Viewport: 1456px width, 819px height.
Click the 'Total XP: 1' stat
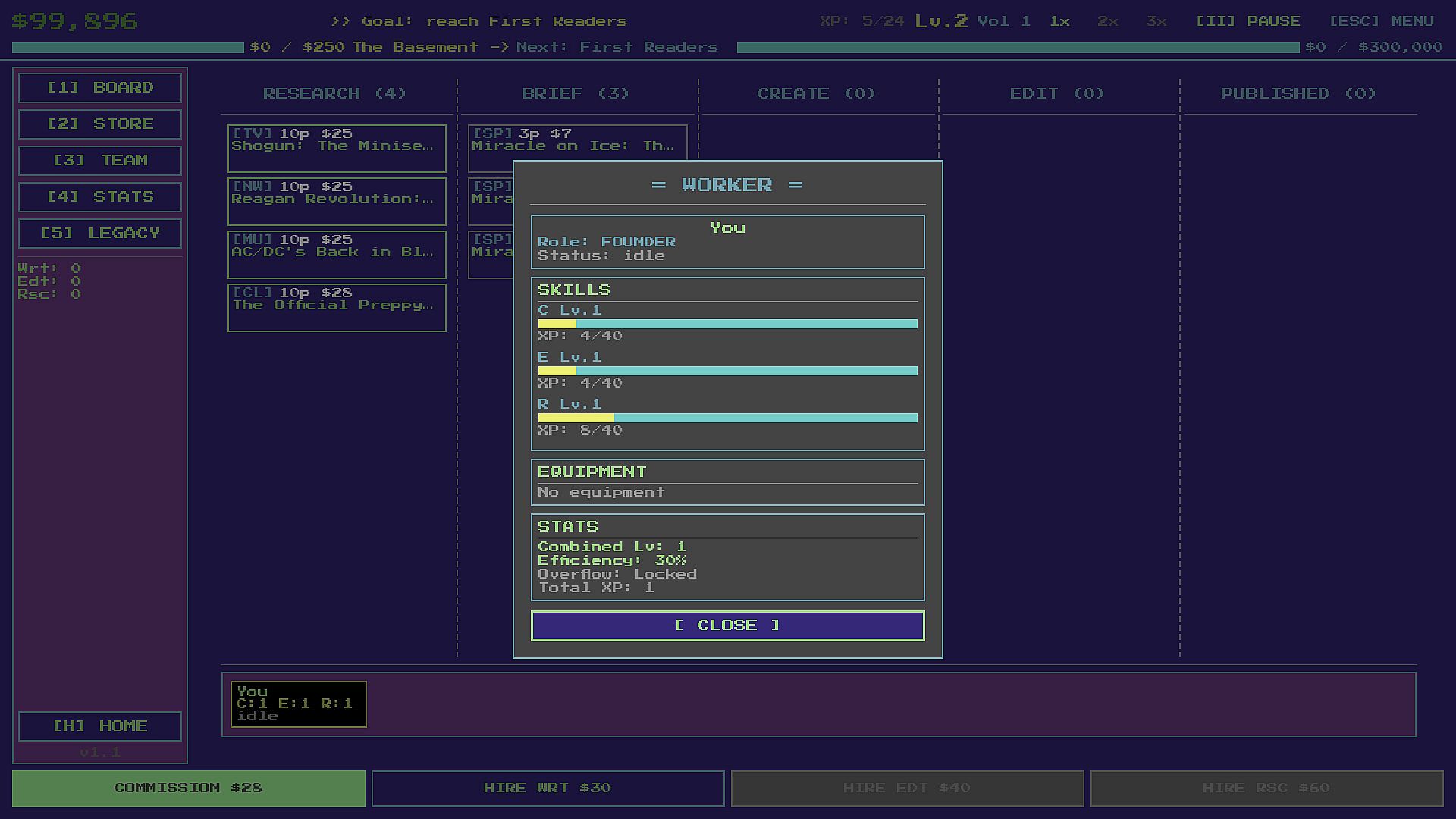[596, 588]
